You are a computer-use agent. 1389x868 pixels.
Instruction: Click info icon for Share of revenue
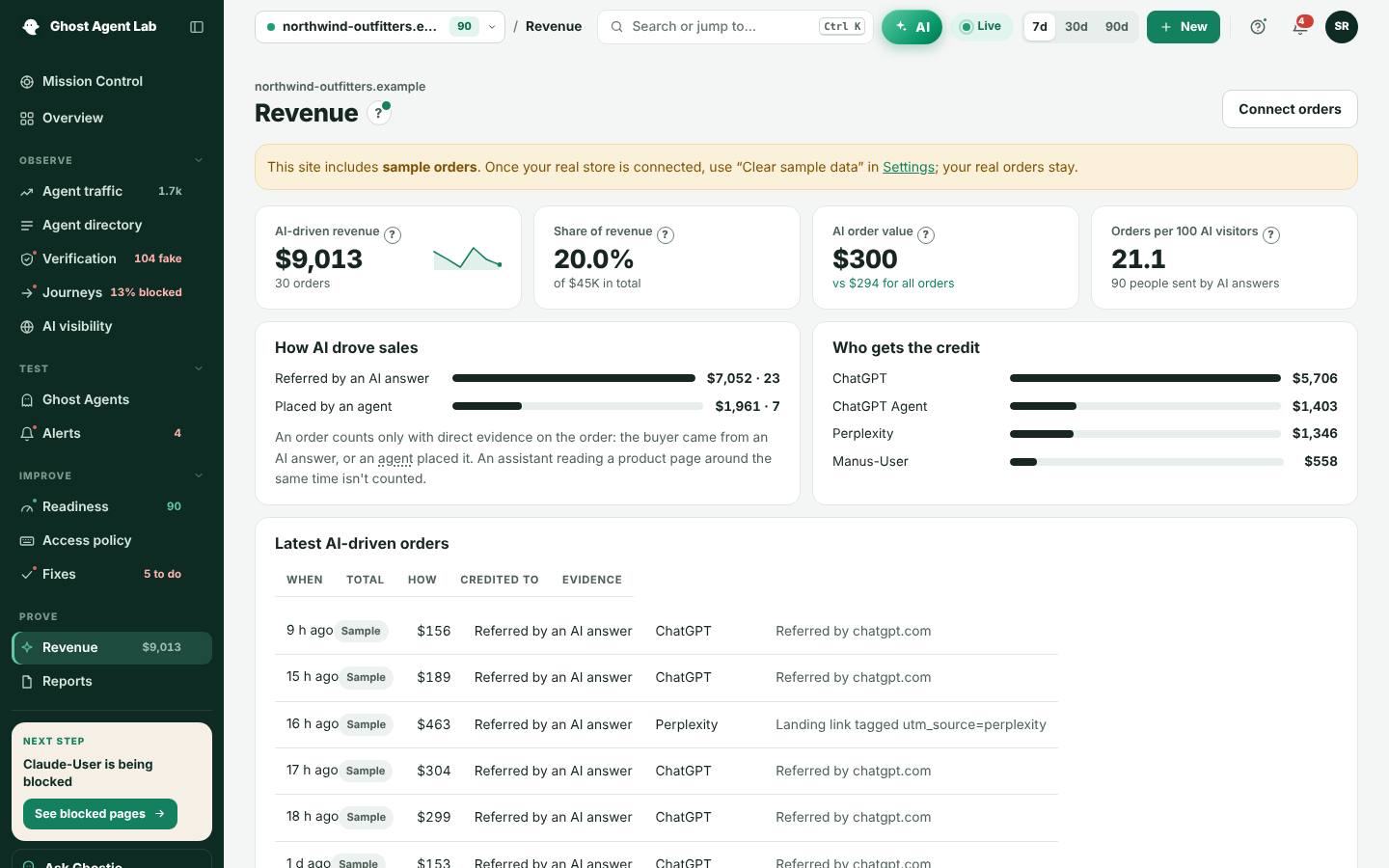pyautogui.click(x=666, y=234)
